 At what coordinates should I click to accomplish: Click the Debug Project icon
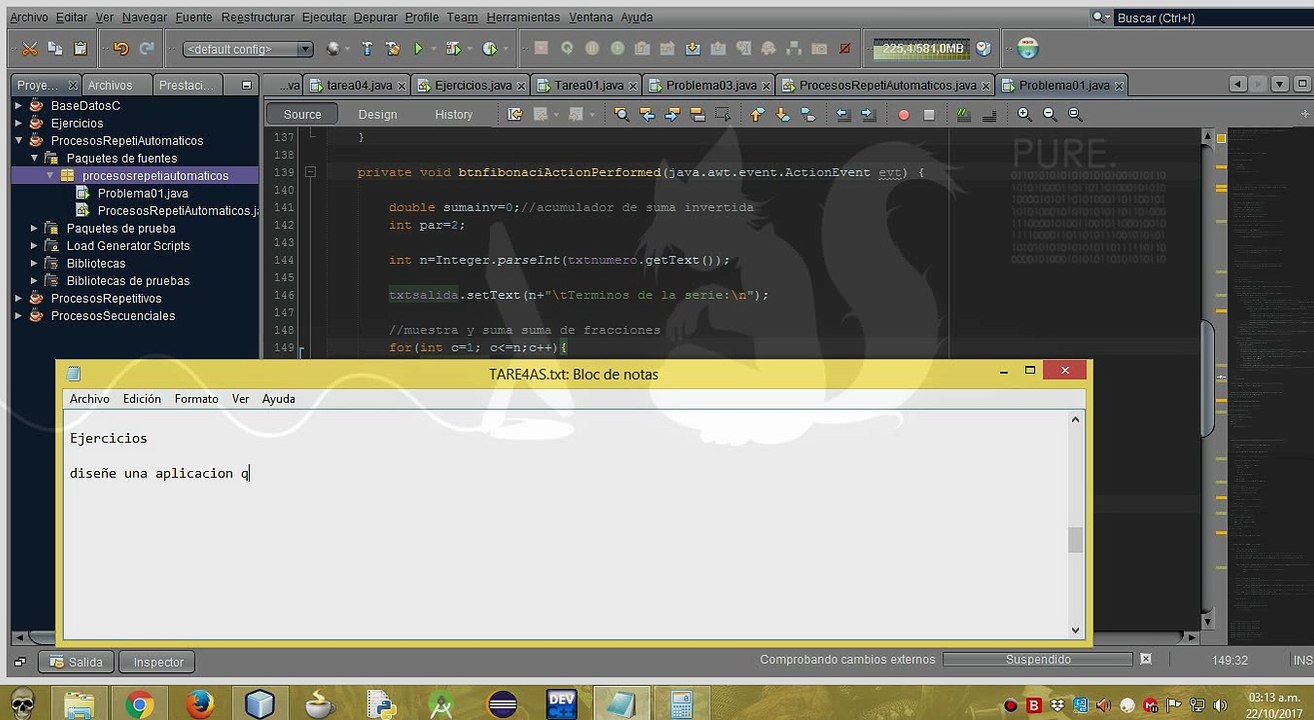click(x=454, y=48)
